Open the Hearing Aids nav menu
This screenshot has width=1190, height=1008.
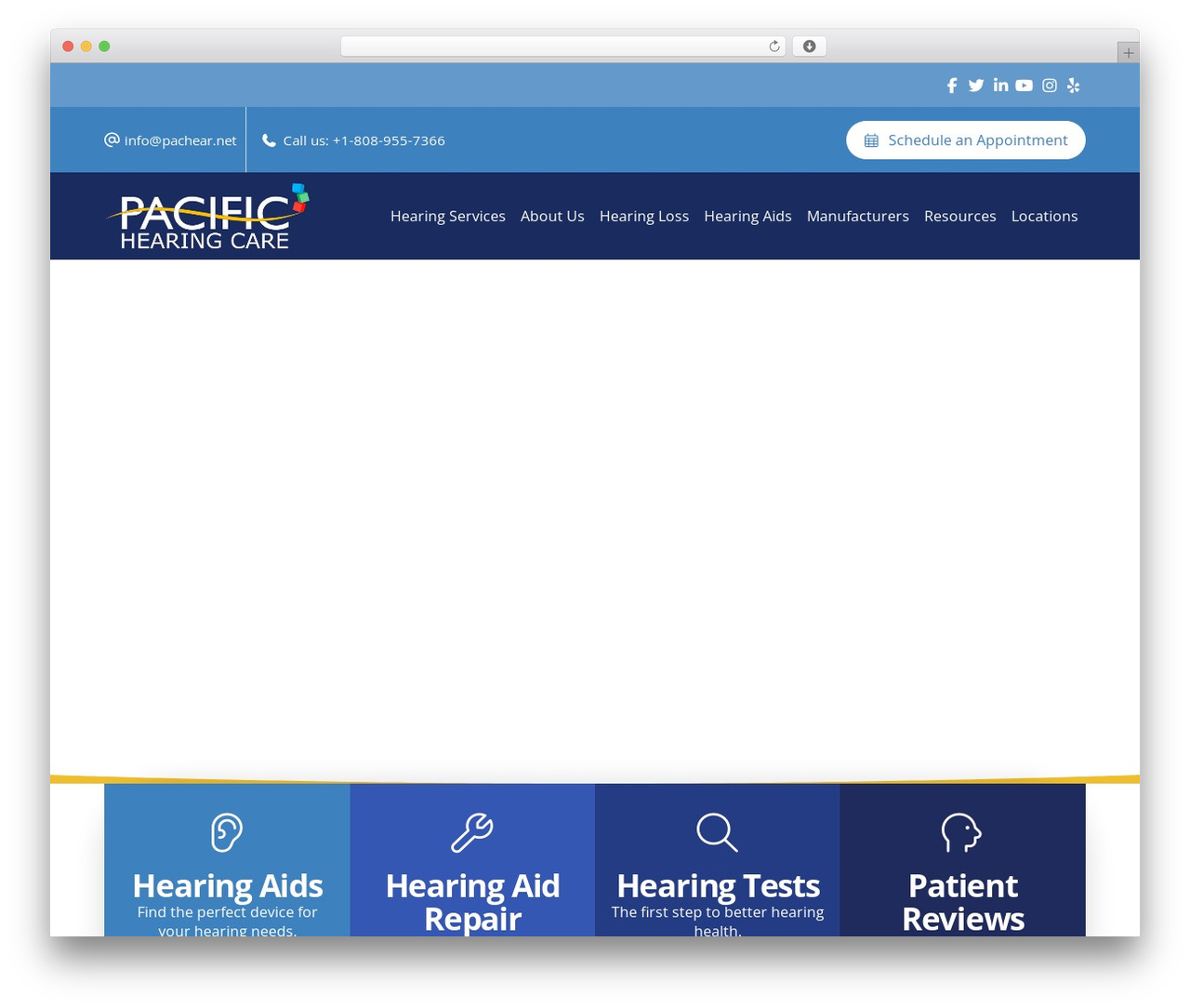click(x=747, y=216)
